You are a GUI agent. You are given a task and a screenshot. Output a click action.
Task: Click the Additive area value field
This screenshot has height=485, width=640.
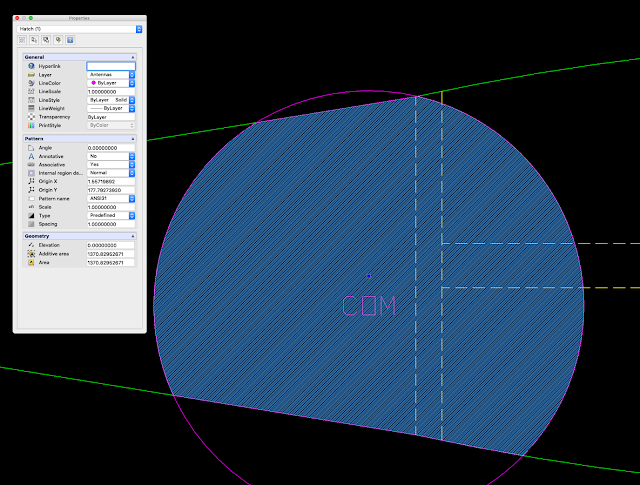[111, 254]
